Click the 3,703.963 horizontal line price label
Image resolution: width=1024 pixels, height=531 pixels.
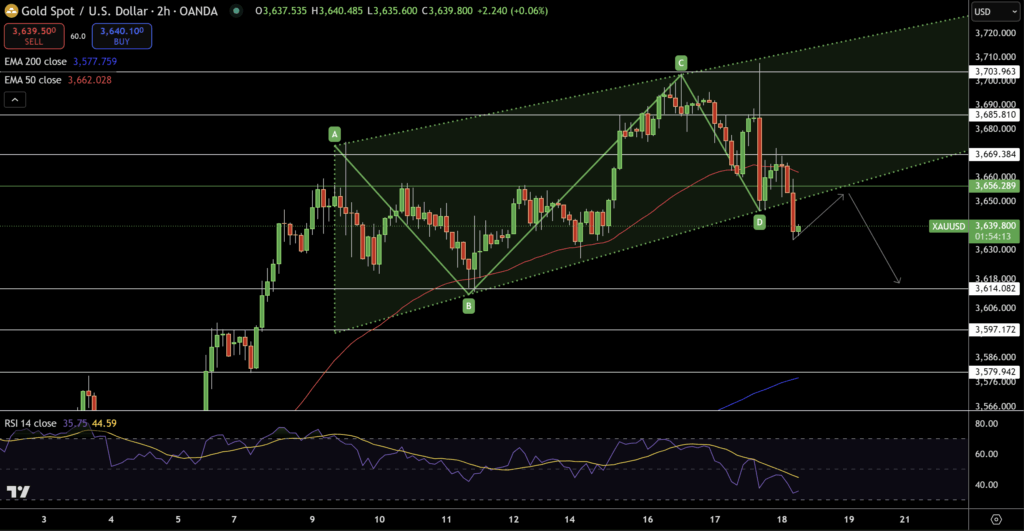click(994, 72)
